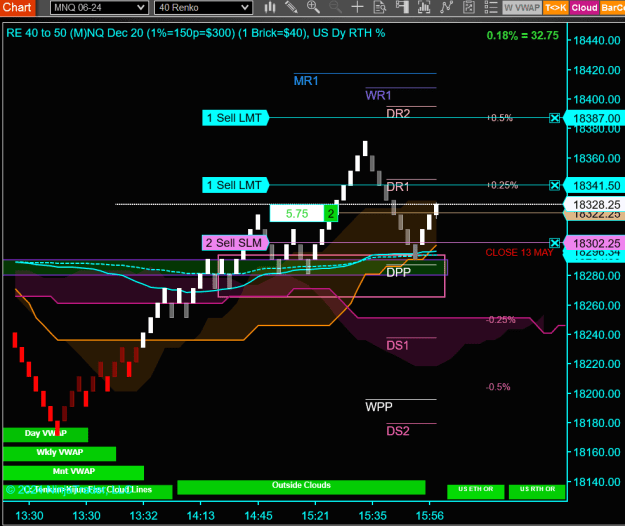This screenshot has width=625, height=526.
Task: Click the DPP pivot label
Action: 398,273
